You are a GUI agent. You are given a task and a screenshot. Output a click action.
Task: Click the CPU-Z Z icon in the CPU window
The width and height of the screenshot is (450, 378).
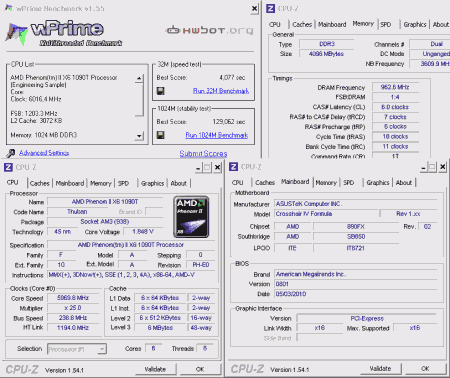8,167
